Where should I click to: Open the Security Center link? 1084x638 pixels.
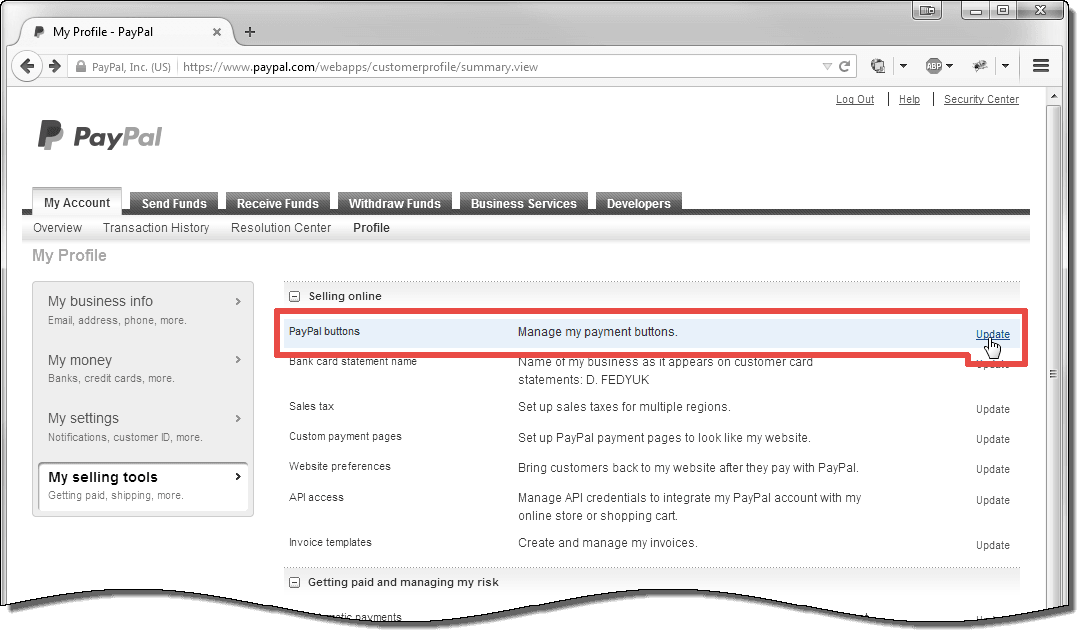coord(982,100)
